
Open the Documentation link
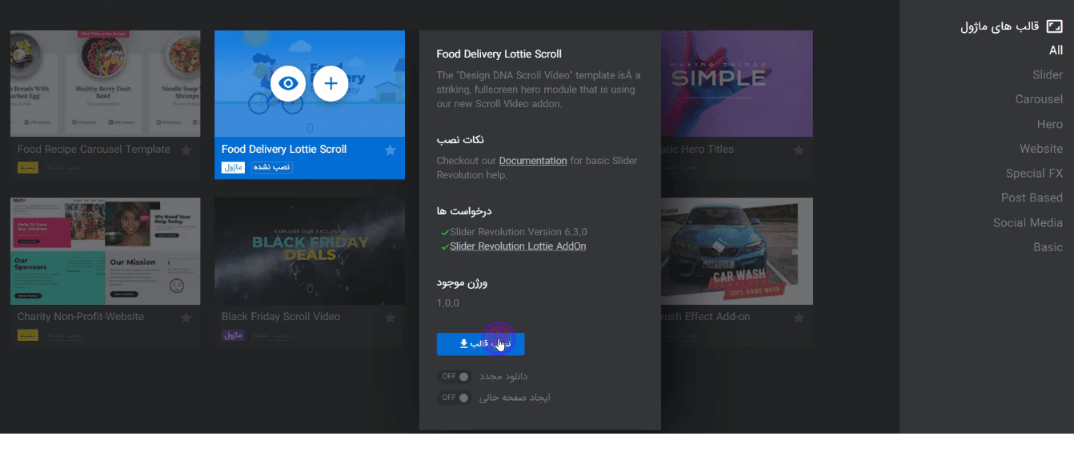click(x=533, y=161)
